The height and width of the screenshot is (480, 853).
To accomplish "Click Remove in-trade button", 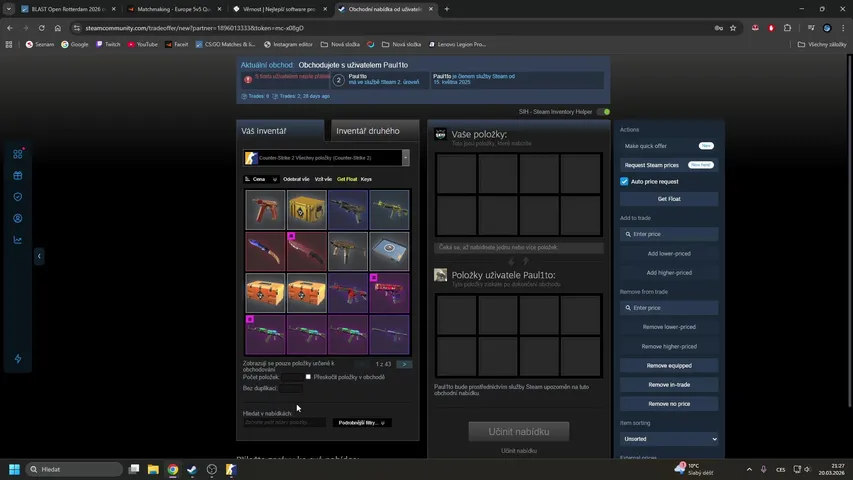I will [x=669, y=385].
